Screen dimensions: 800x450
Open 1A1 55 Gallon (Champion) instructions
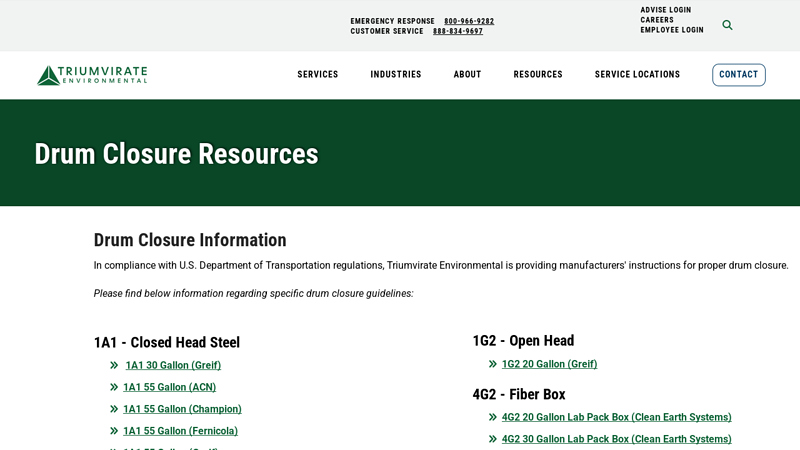[182, 409]
